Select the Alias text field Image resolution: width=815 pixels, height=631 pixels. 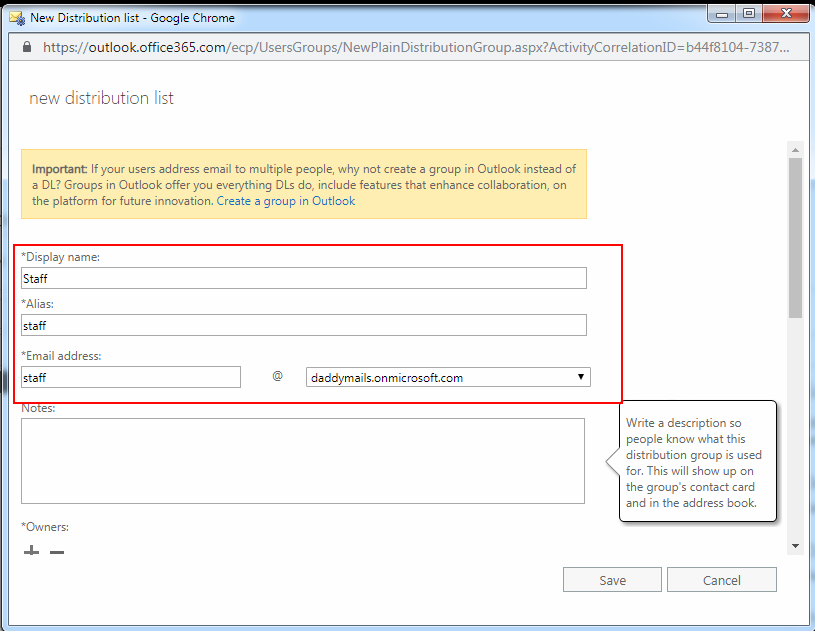(x=300, y=325)
